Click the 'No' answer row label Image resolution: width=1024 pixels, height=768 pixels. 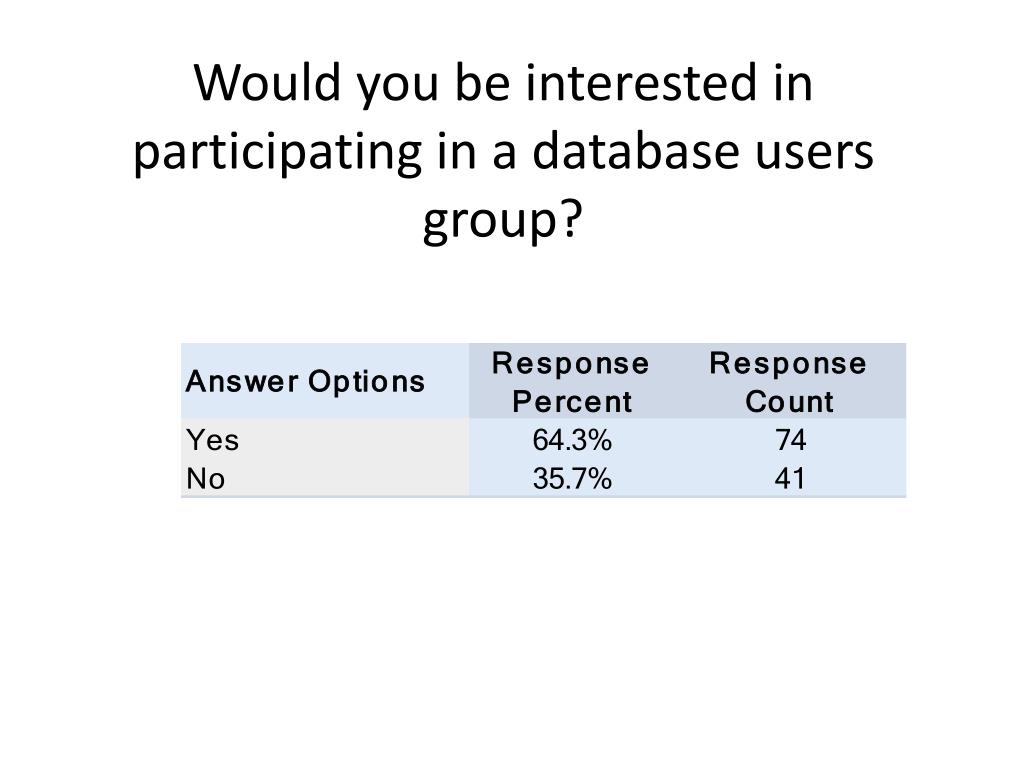pyautogui.click(x=206, y=479)
